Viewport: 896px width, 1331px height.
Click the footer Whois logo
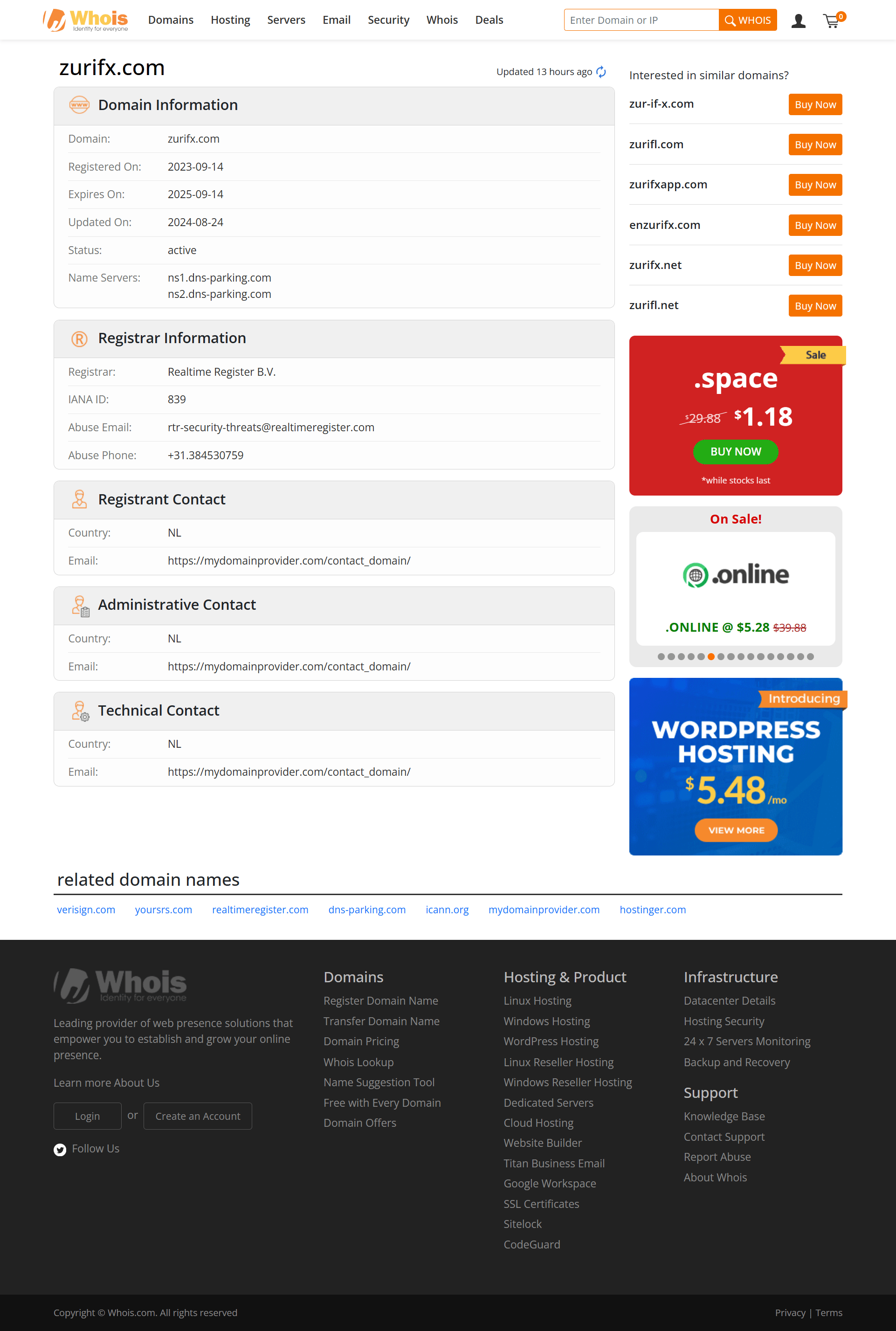pos(120,985)
